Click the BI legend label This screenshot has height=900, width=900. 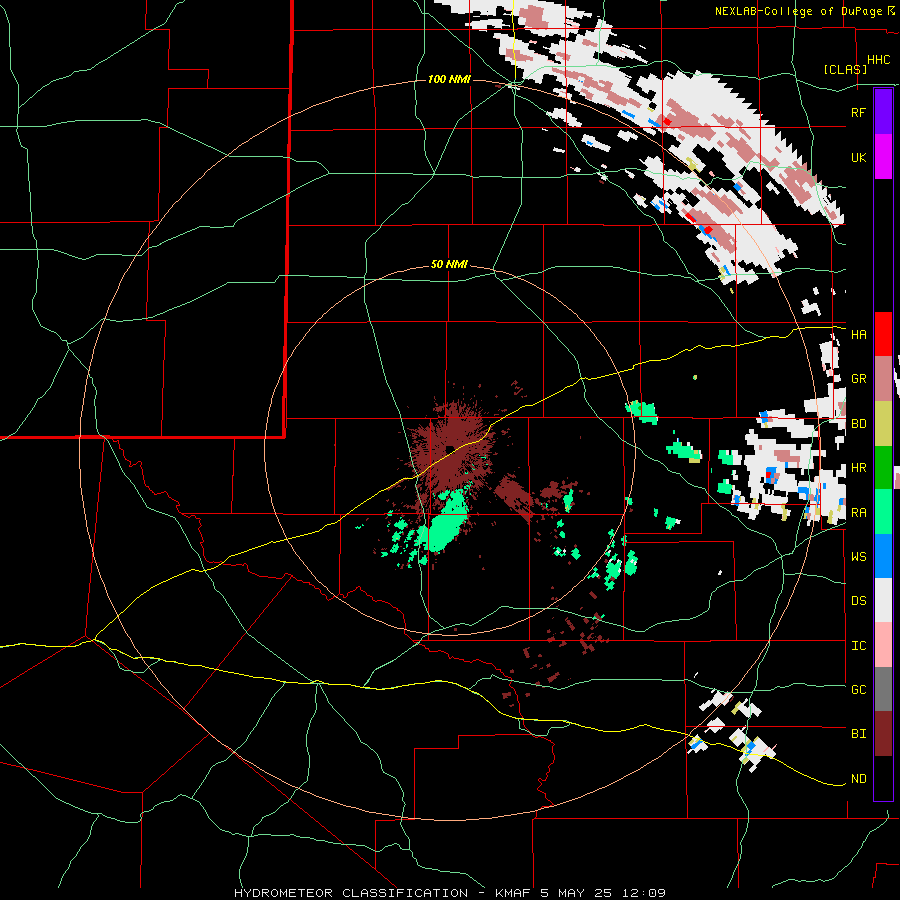[858, 734]
